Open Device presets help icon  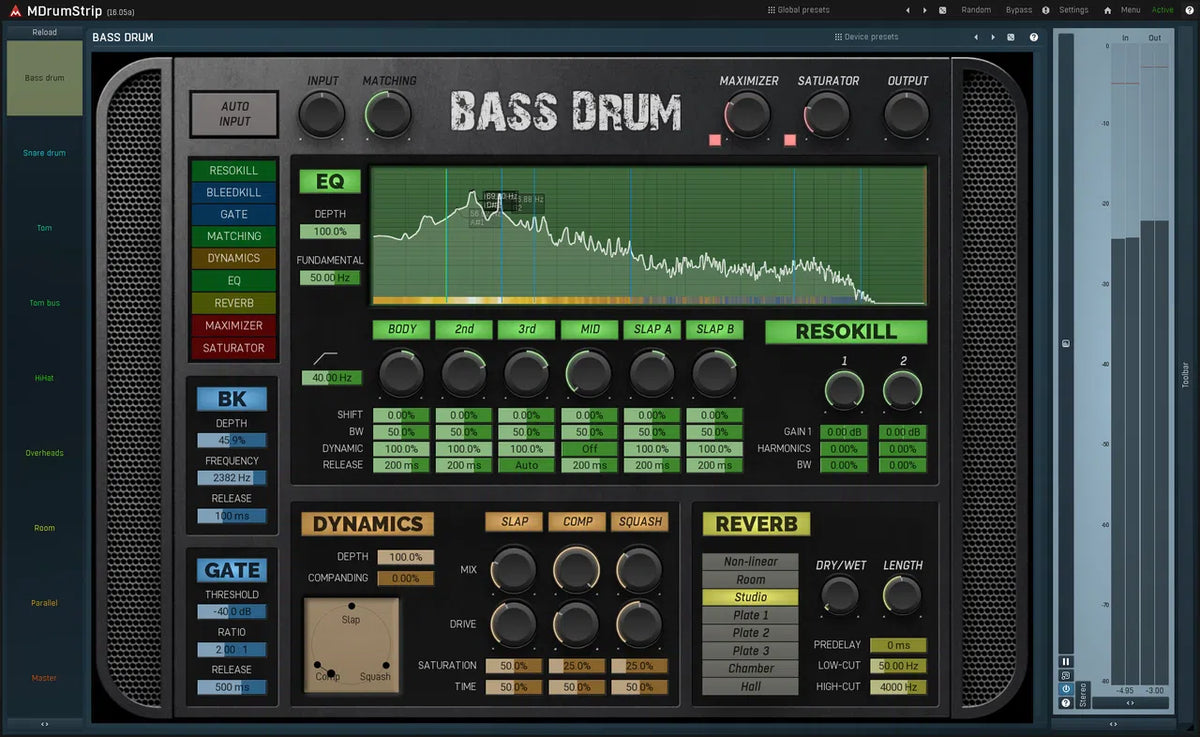(x=1034, y=37)
